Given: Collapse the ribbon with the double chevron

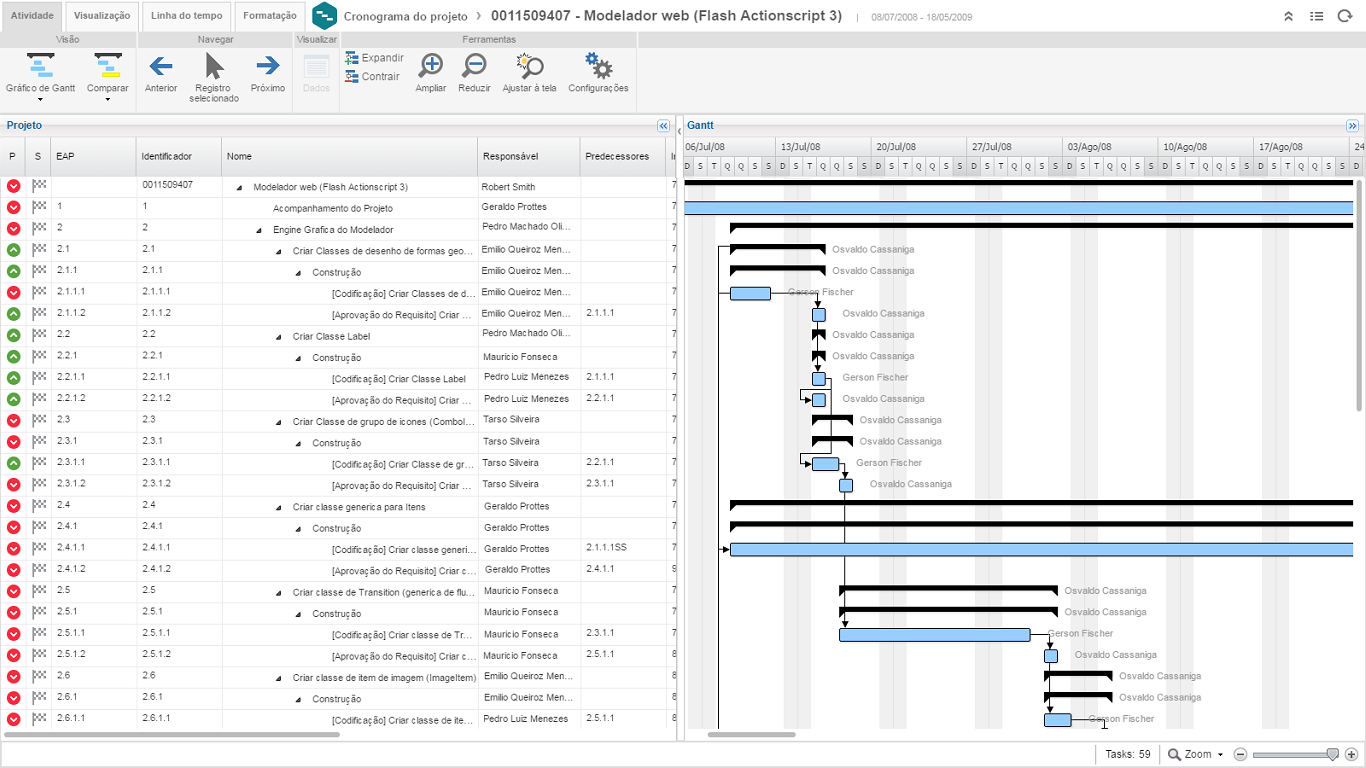Looking at the screenshot, I should 1289,17.
